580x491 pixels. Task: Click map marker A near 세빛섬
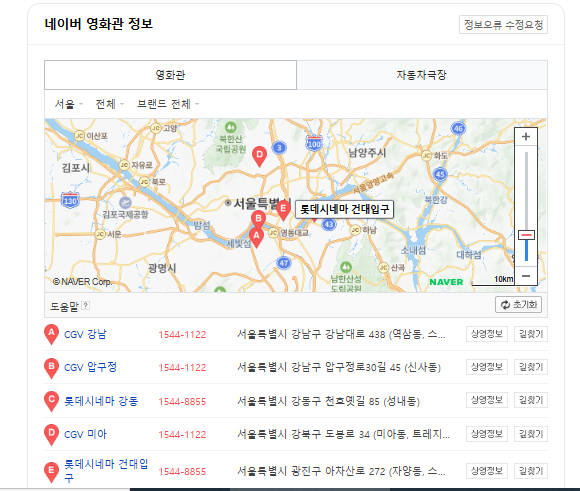pos(256,237)
